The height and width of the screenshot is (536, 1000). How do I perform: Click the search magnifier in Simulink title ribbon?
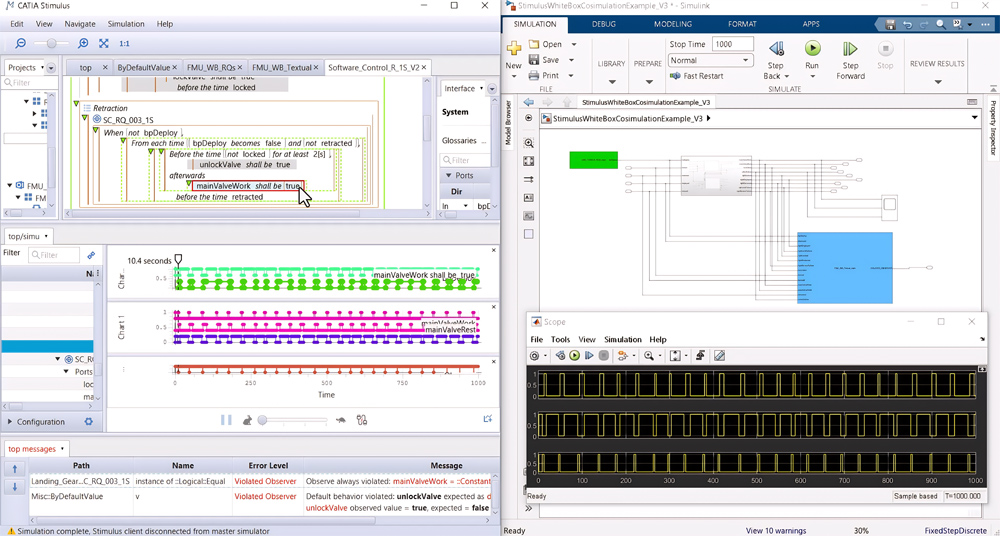point(941,24)
